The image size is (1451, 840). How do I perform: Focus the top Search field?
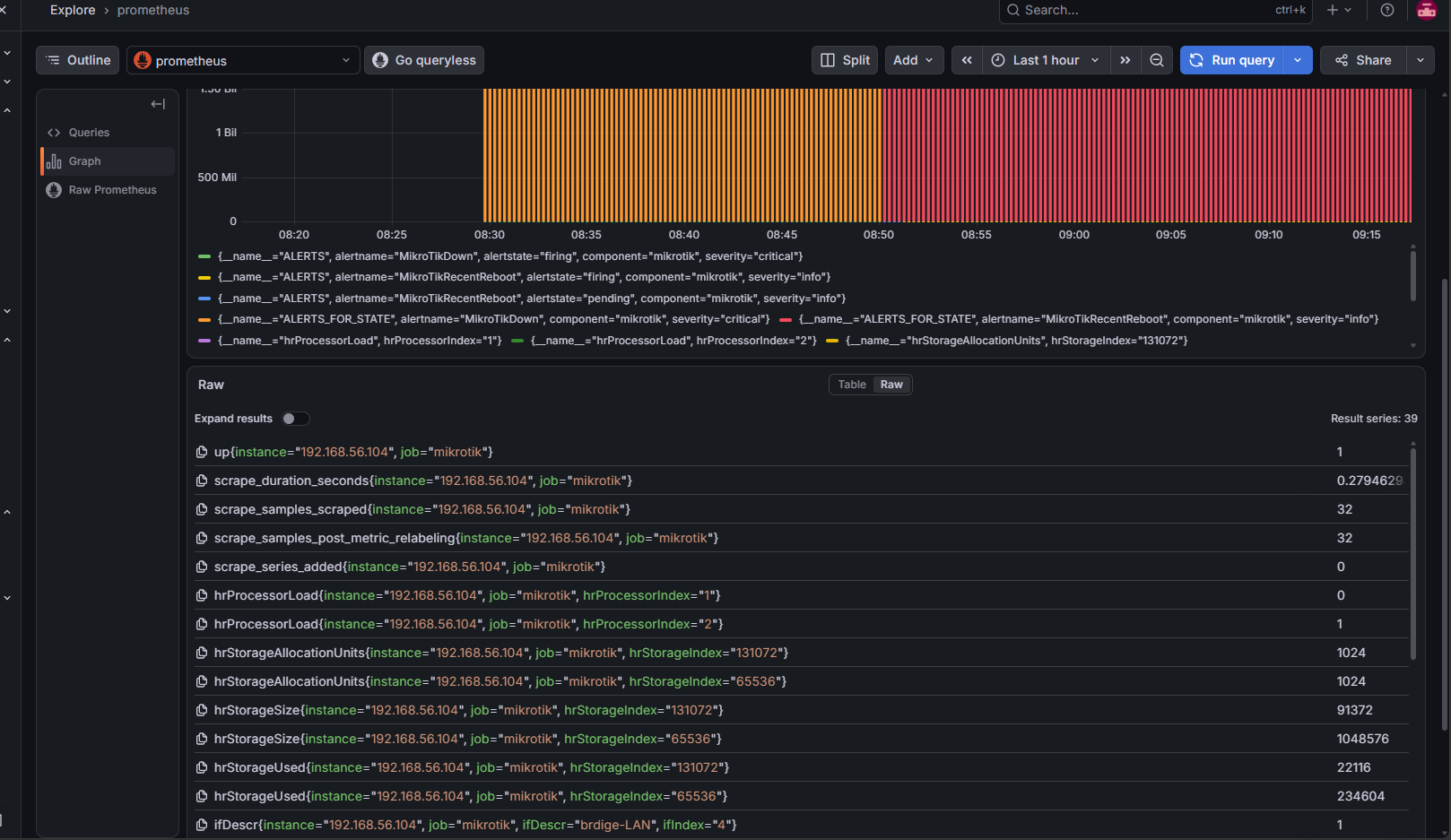[1156, 10]
